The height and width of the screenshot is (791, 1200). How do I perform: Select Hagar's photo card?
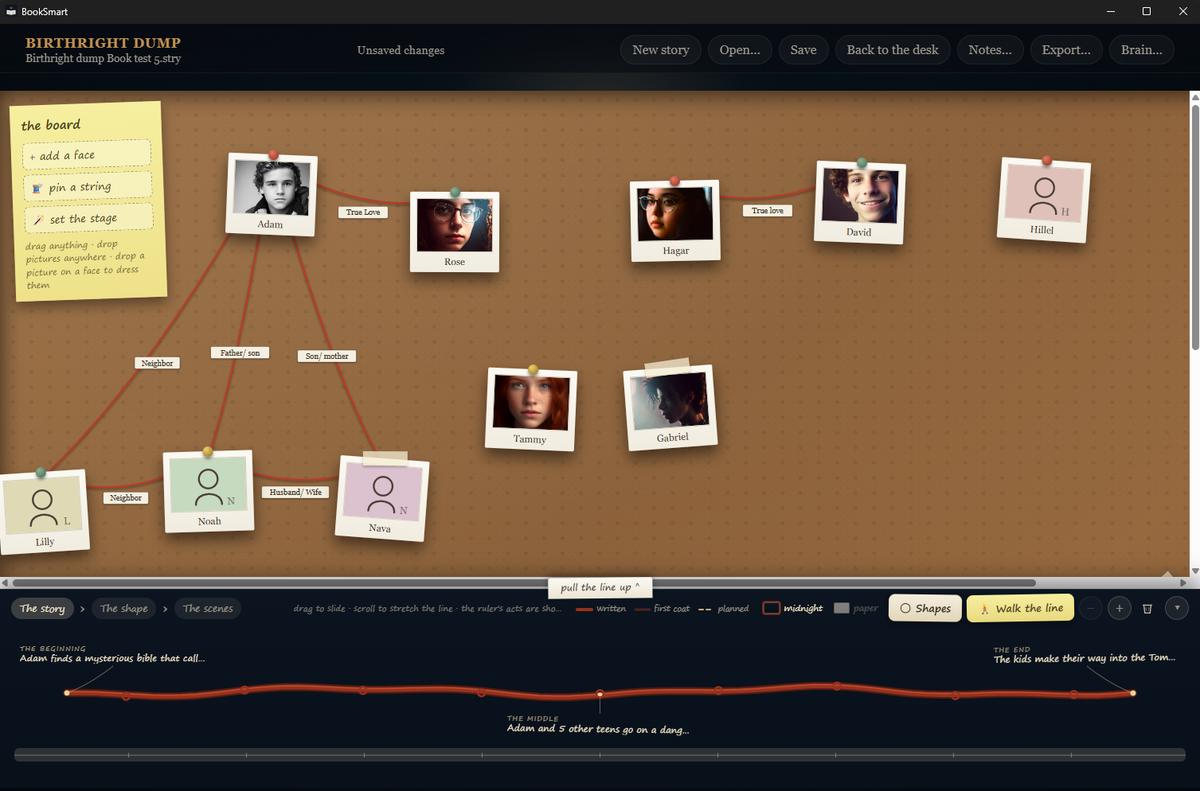(675, 220)
